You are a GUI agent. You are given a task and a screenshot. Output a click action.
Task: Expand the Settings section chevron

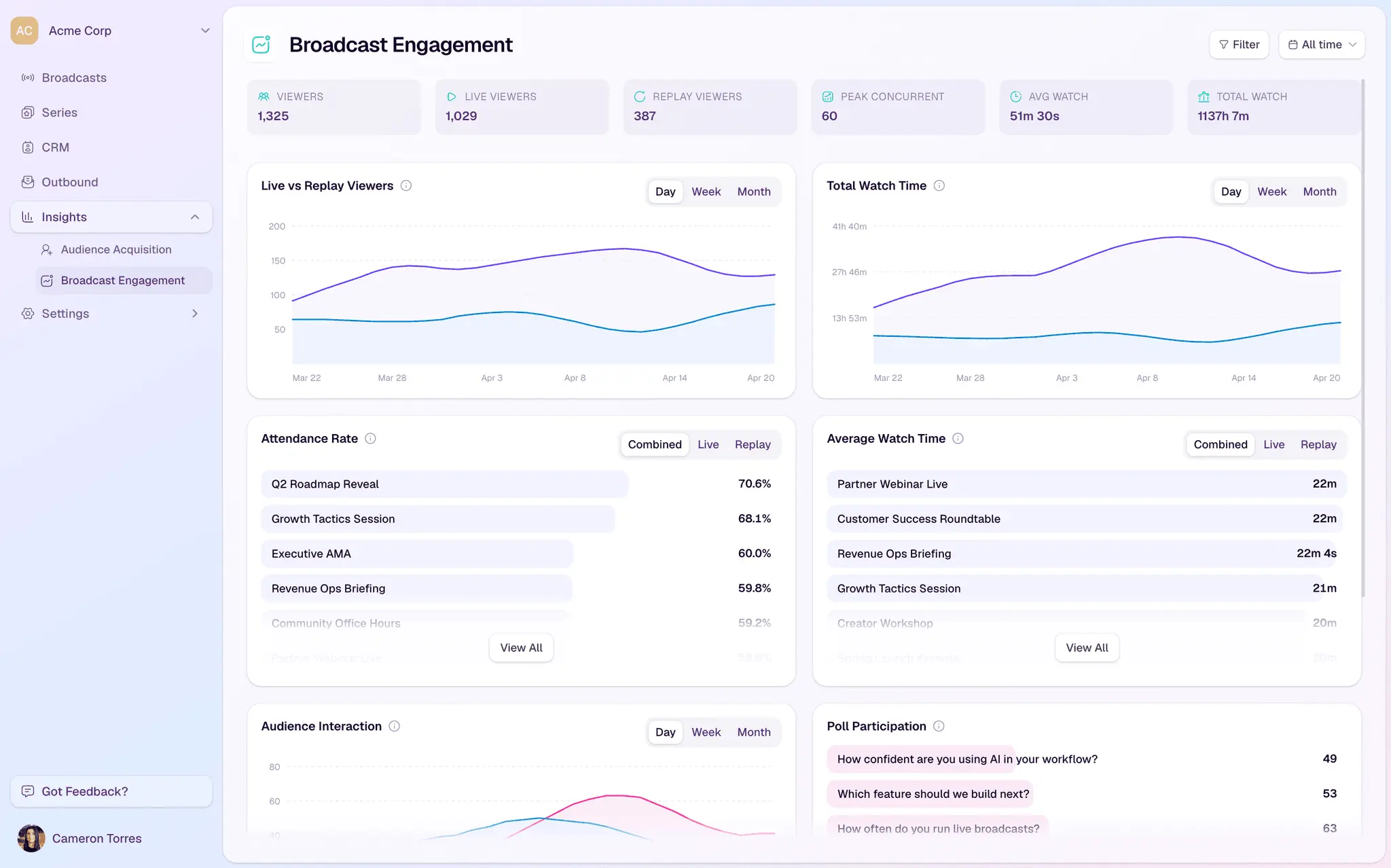tap(195, 313)
